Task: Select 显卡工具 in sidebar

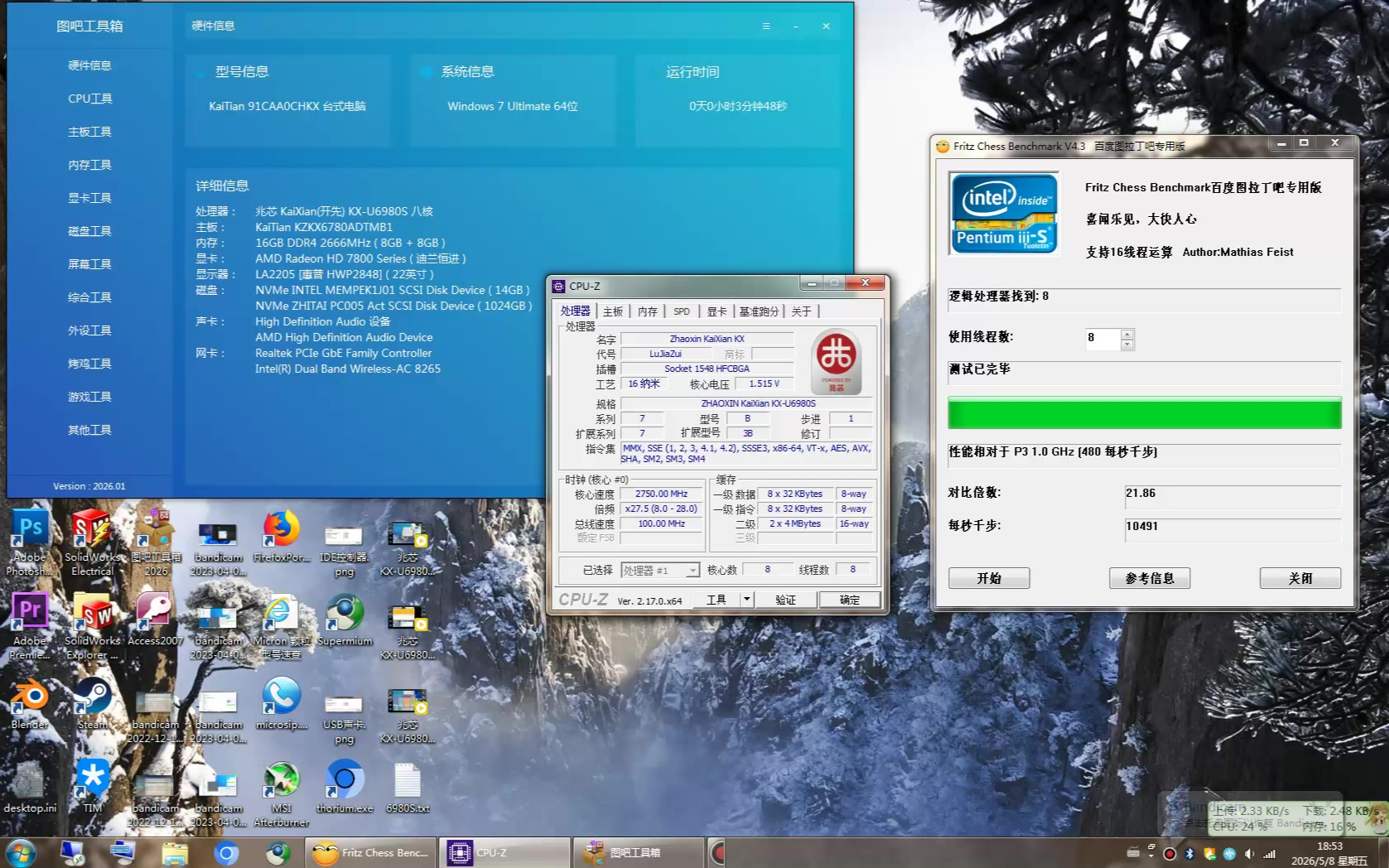Action: click(89, 198)
